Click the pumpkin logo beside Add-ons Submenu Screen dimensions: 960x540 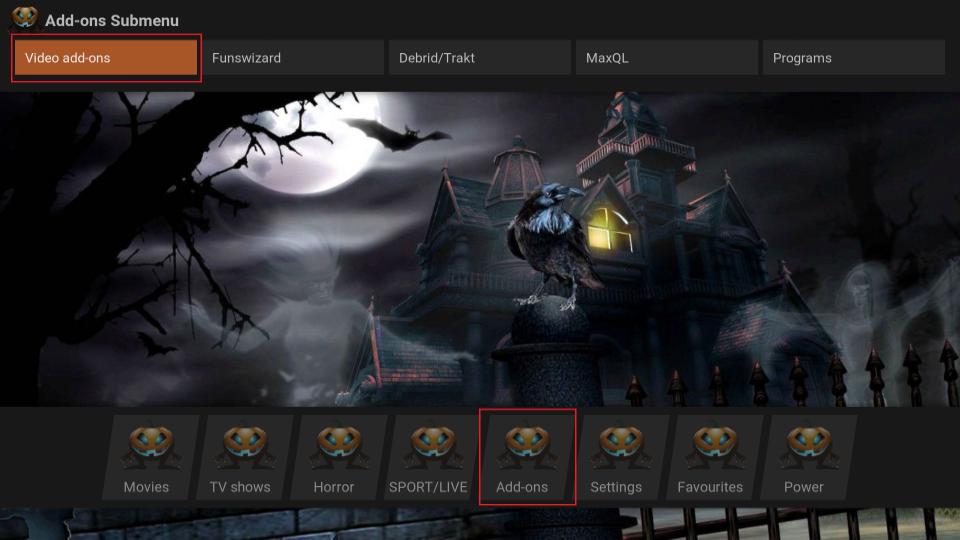[x=24, y=17]
